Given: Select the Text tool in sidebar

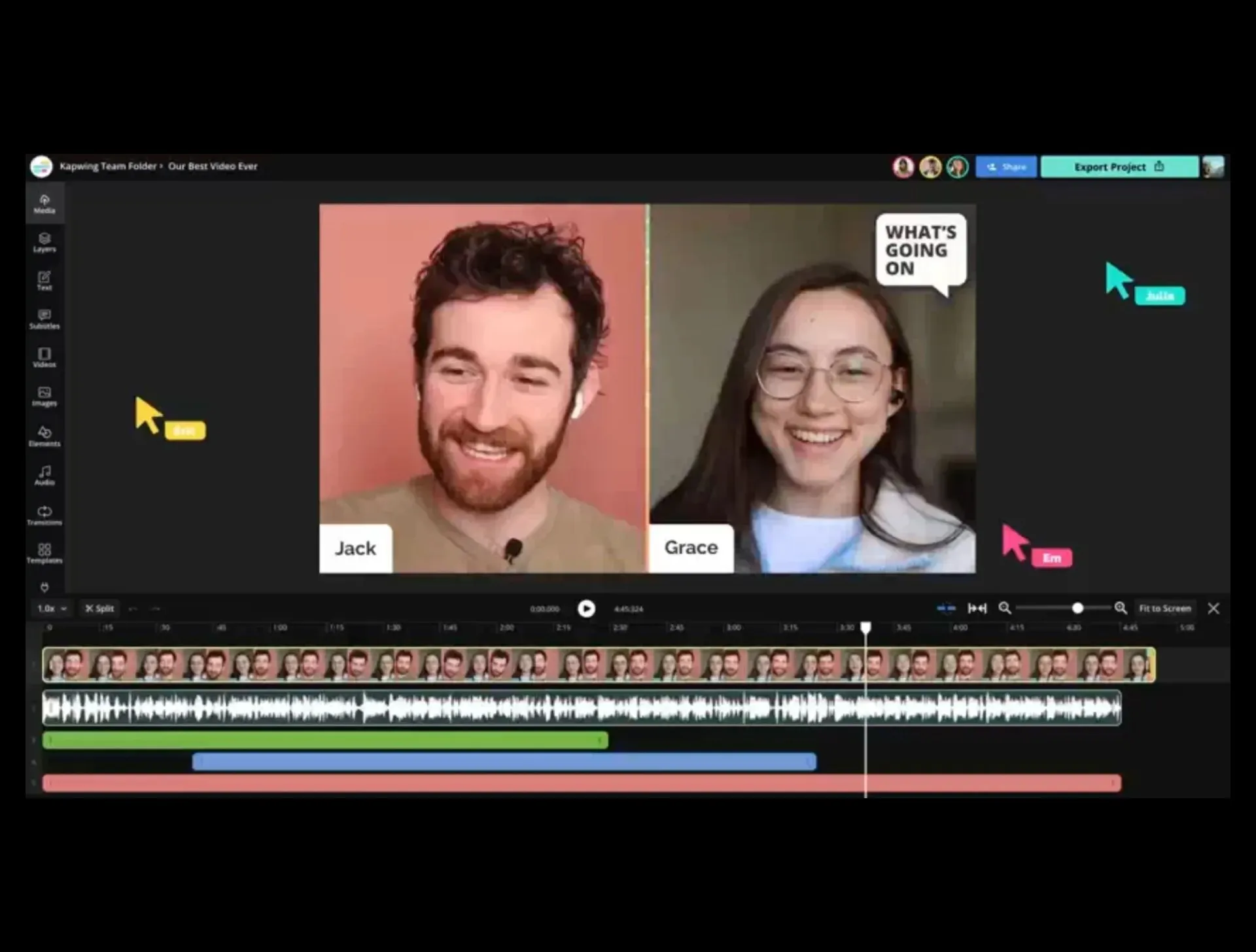Looking at the screenshot, I should [x=44, y=281].
